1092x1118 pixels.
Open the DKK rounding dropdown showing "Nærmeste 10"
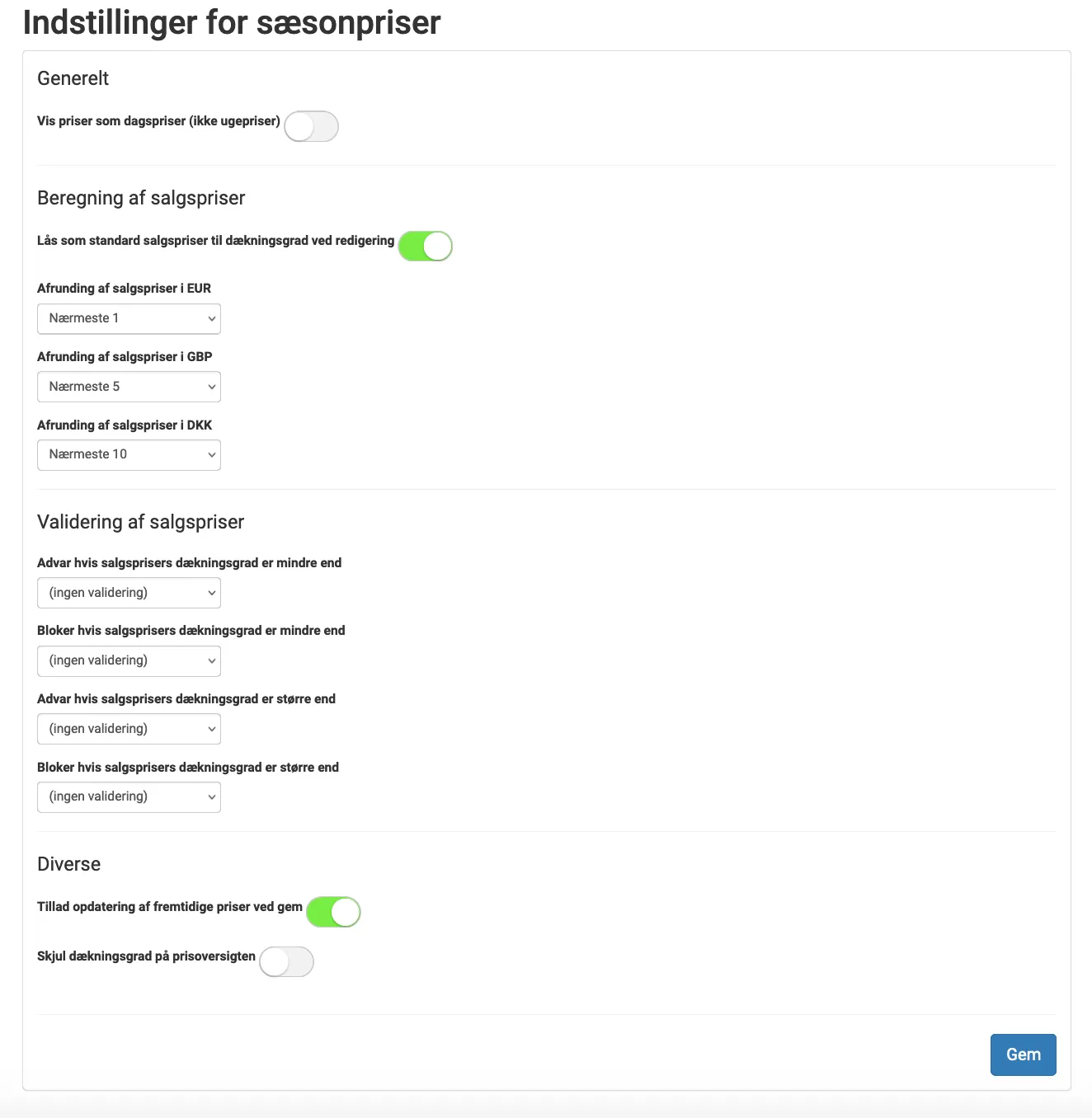click(129, 454)
